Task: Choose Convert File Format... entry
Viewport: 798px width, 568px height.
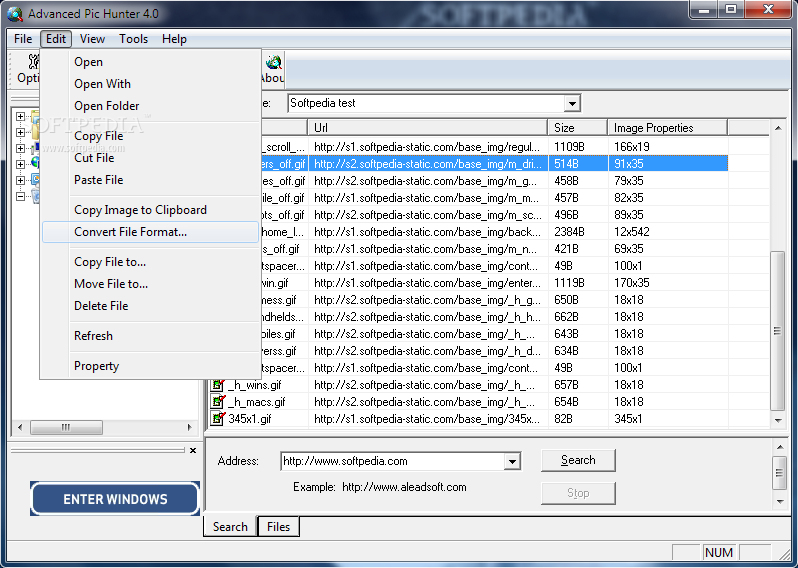Action: [151, 232]
